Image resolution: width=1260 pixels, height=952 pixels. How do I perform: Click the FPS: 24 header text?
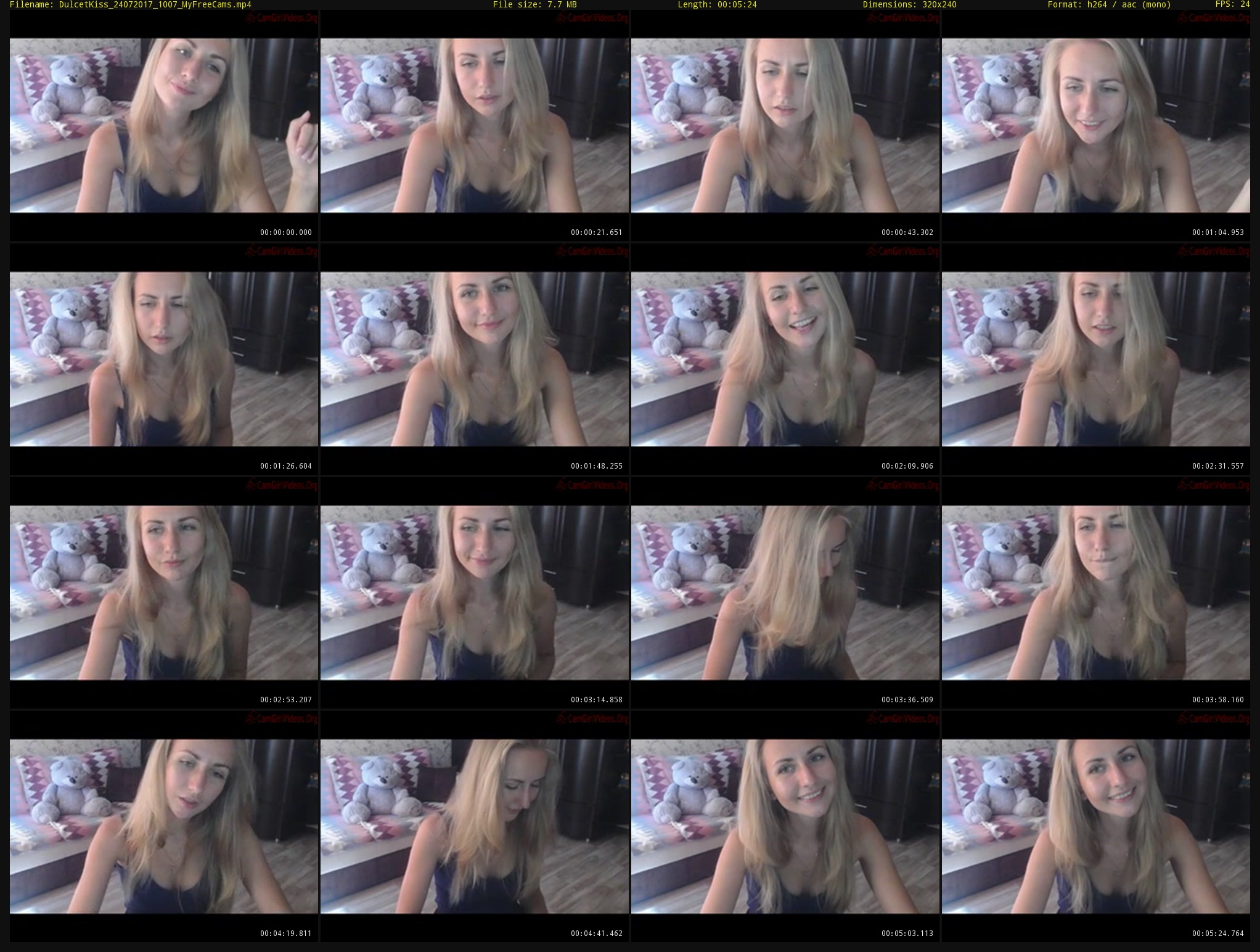pos(1232,4)
